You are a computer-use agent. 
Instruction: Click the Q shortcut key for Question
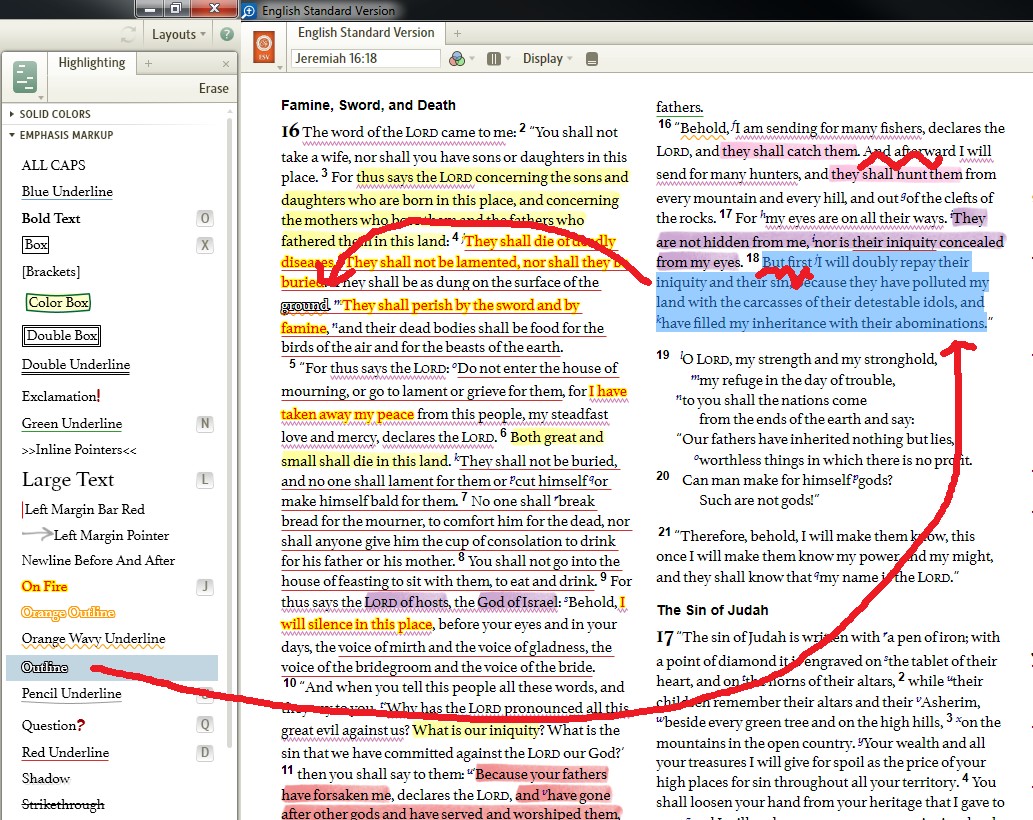(205, 725)
